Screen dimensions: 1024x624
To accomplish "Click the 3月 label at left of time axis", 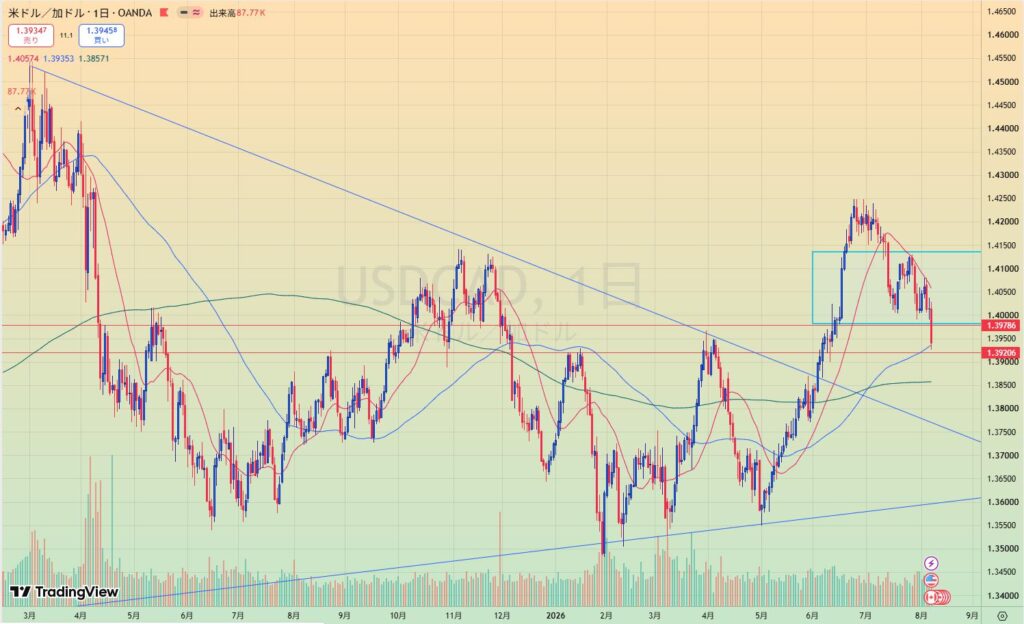I will point(29,615).
